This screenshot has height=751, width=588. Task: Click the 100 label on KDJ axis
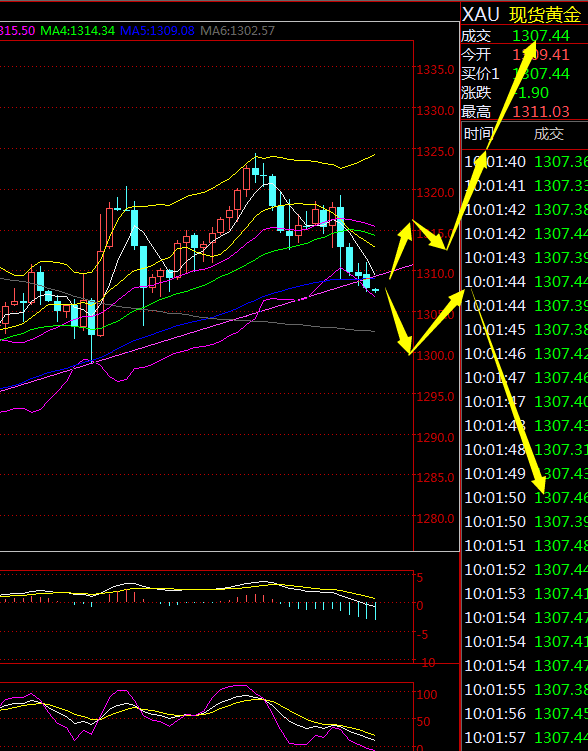(427, 694)
